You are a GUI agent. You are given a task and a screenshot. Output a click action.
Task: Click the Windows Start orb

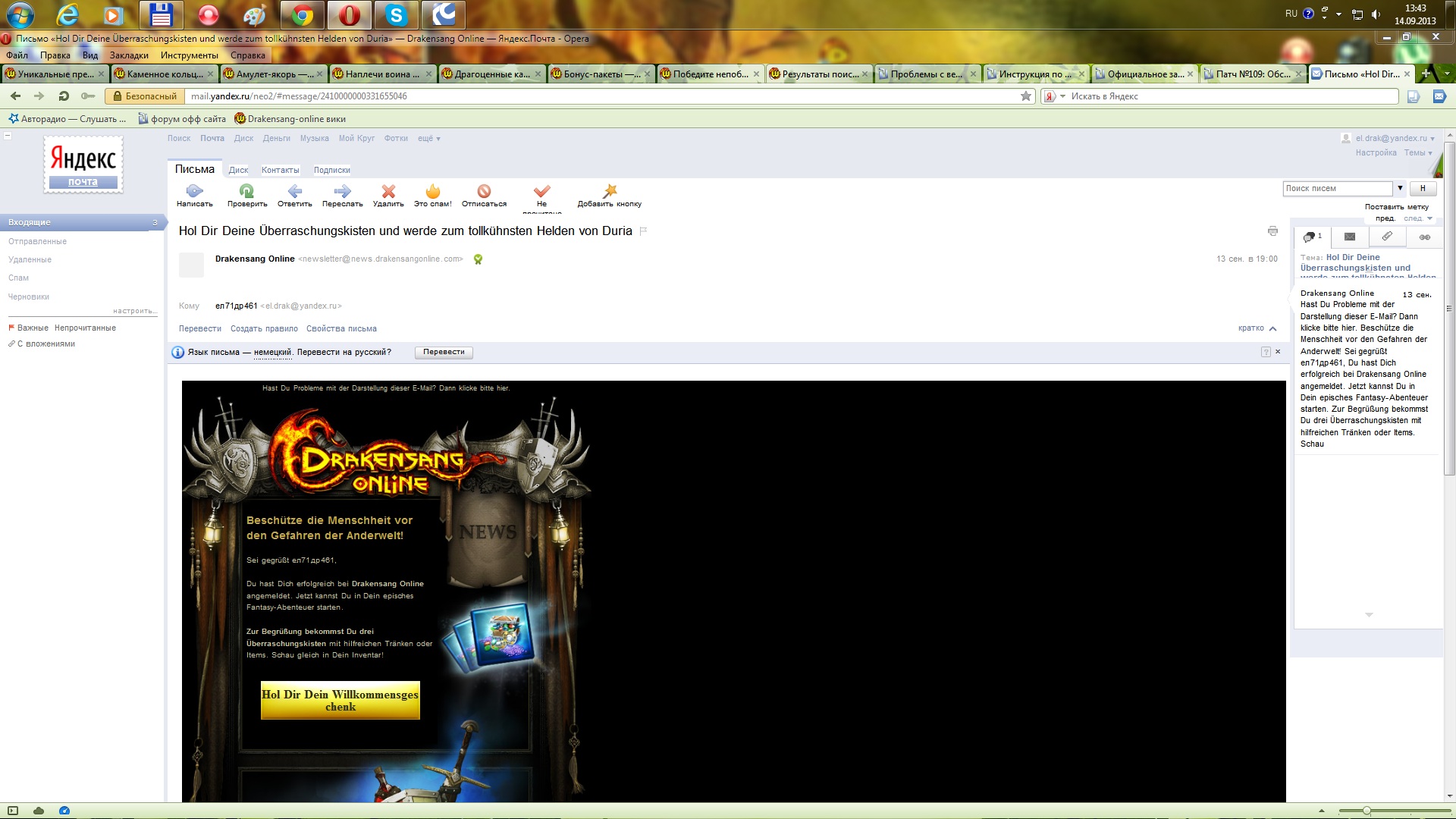(x=20, y=14)
